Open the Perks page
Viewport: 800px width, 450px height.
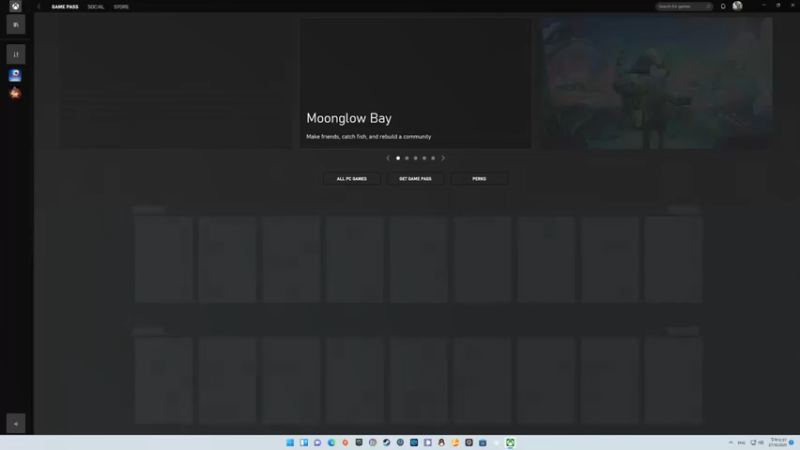click(x=479, y=179)
